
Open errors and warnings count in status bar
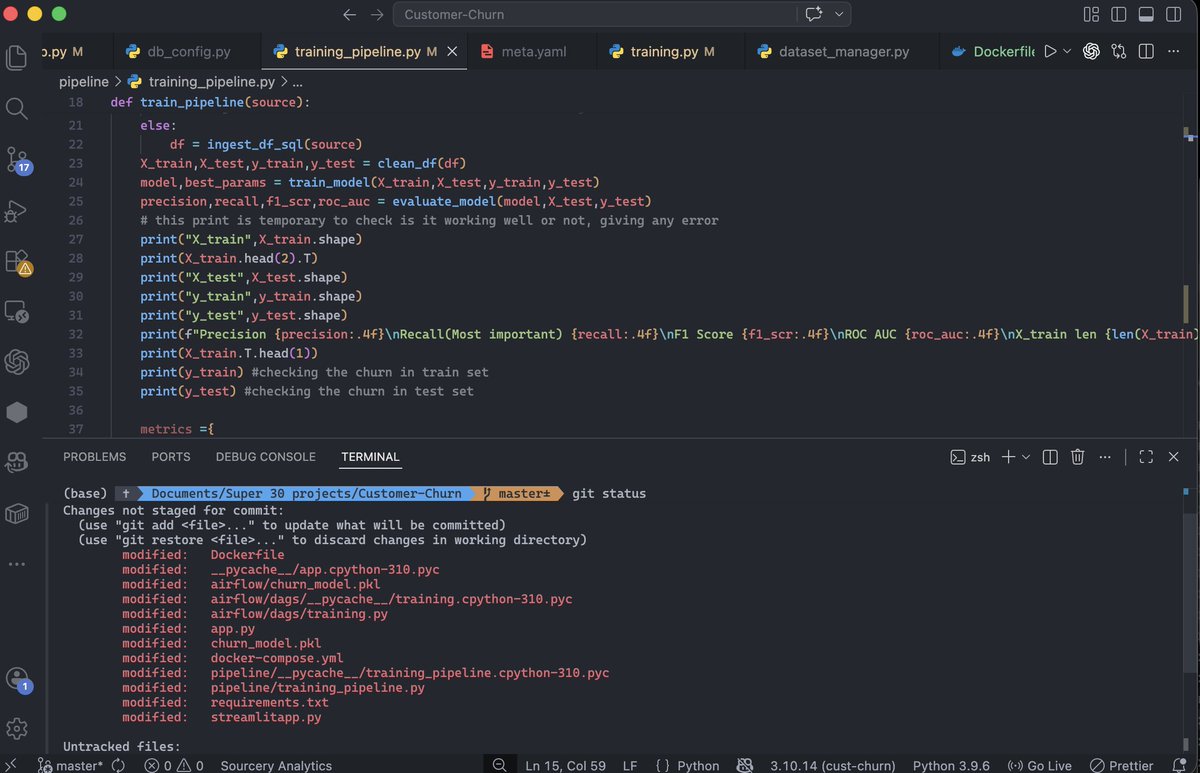click(x=175, y=765)
